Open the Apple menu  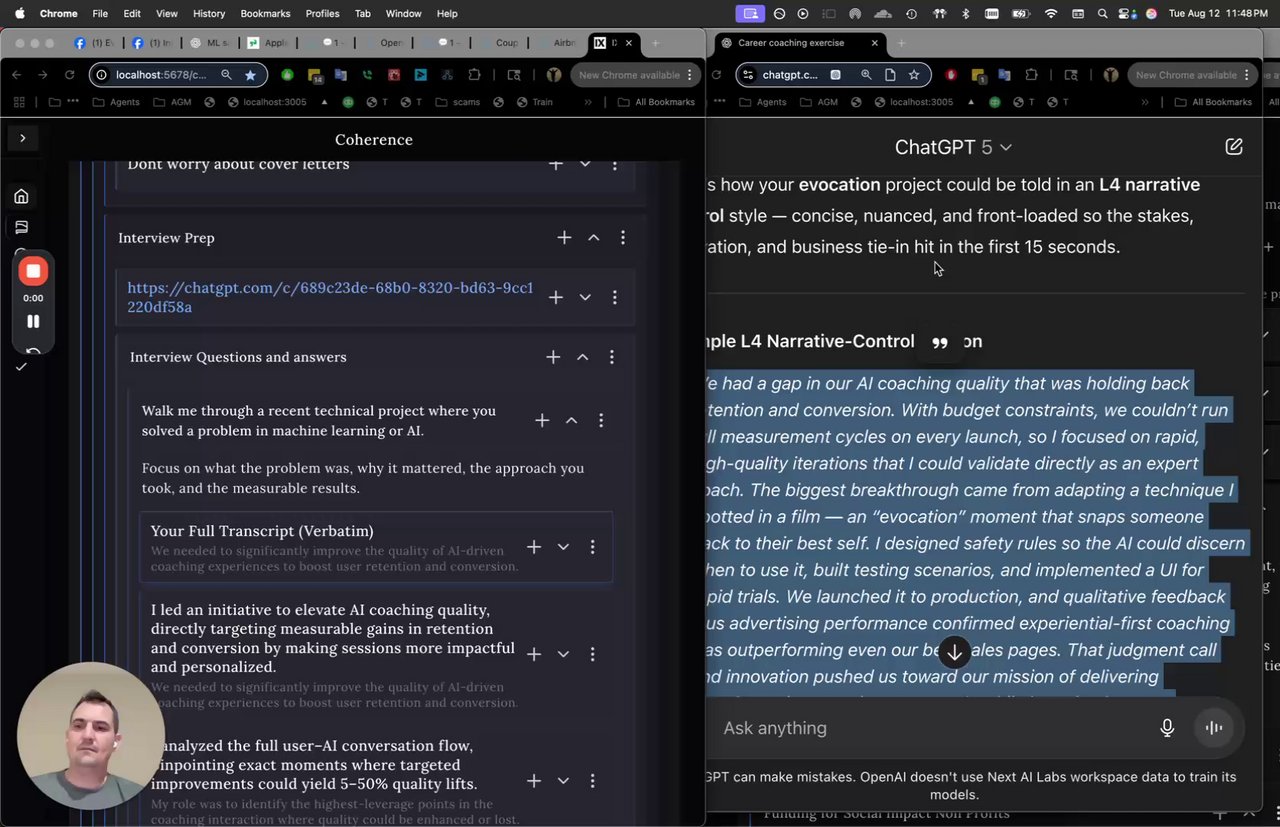[x=19, y=14]
